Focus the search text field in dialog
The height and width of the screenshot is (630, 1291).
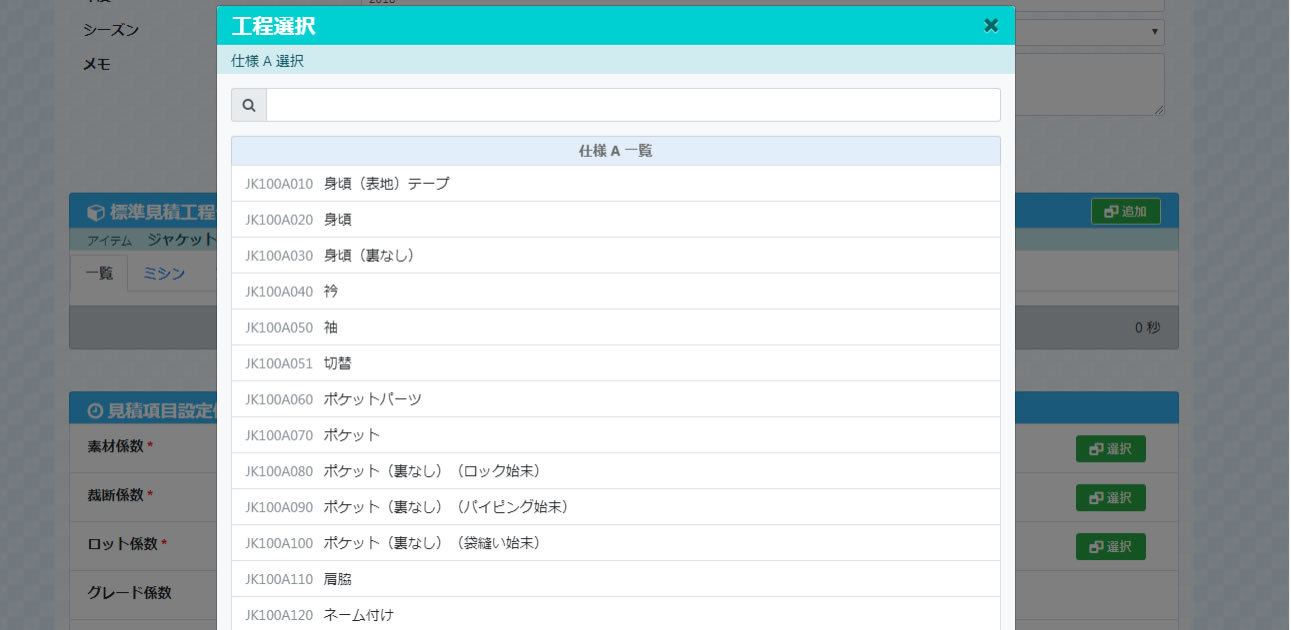632,105
